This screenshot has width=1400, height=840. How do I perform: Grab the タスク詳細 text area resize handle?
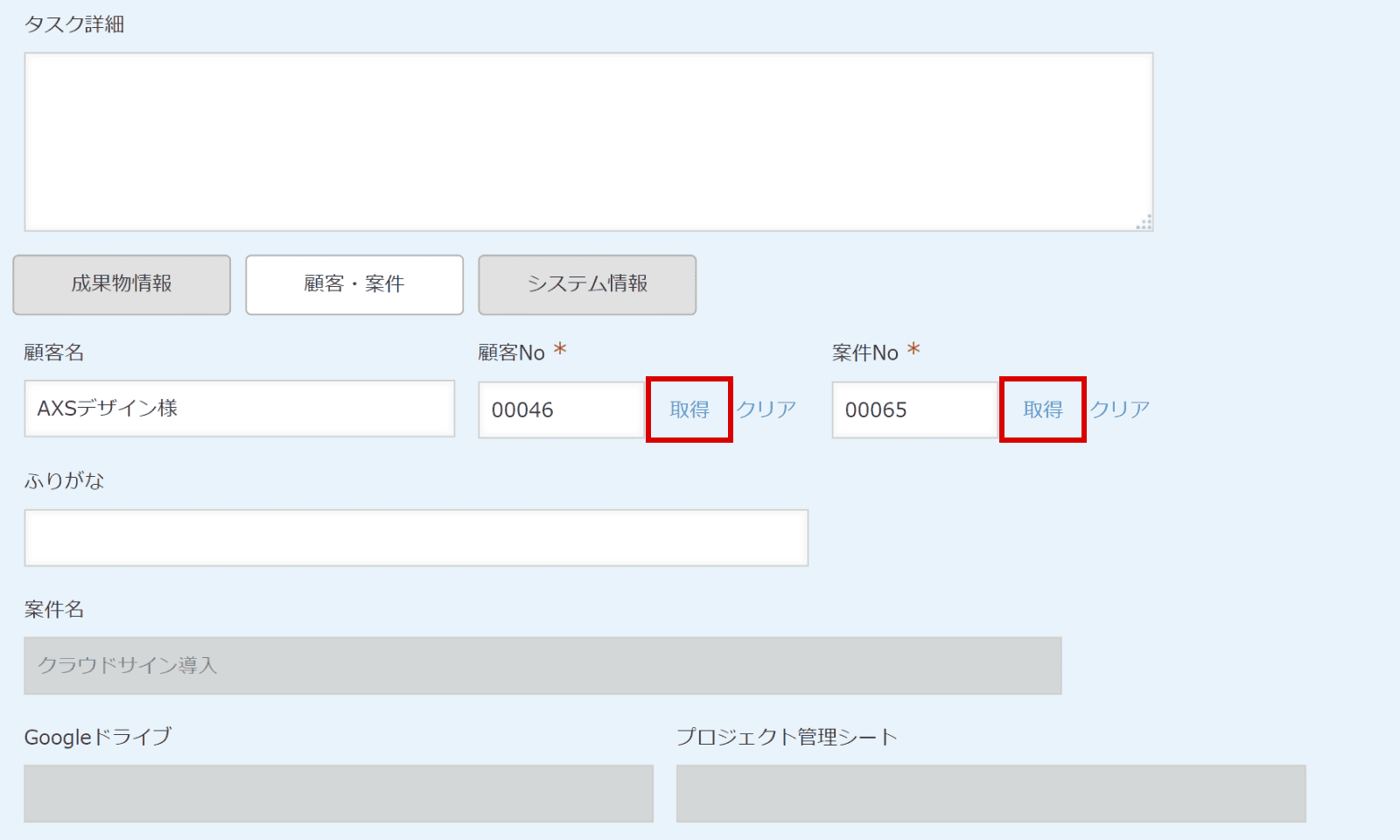(1144, 222)
